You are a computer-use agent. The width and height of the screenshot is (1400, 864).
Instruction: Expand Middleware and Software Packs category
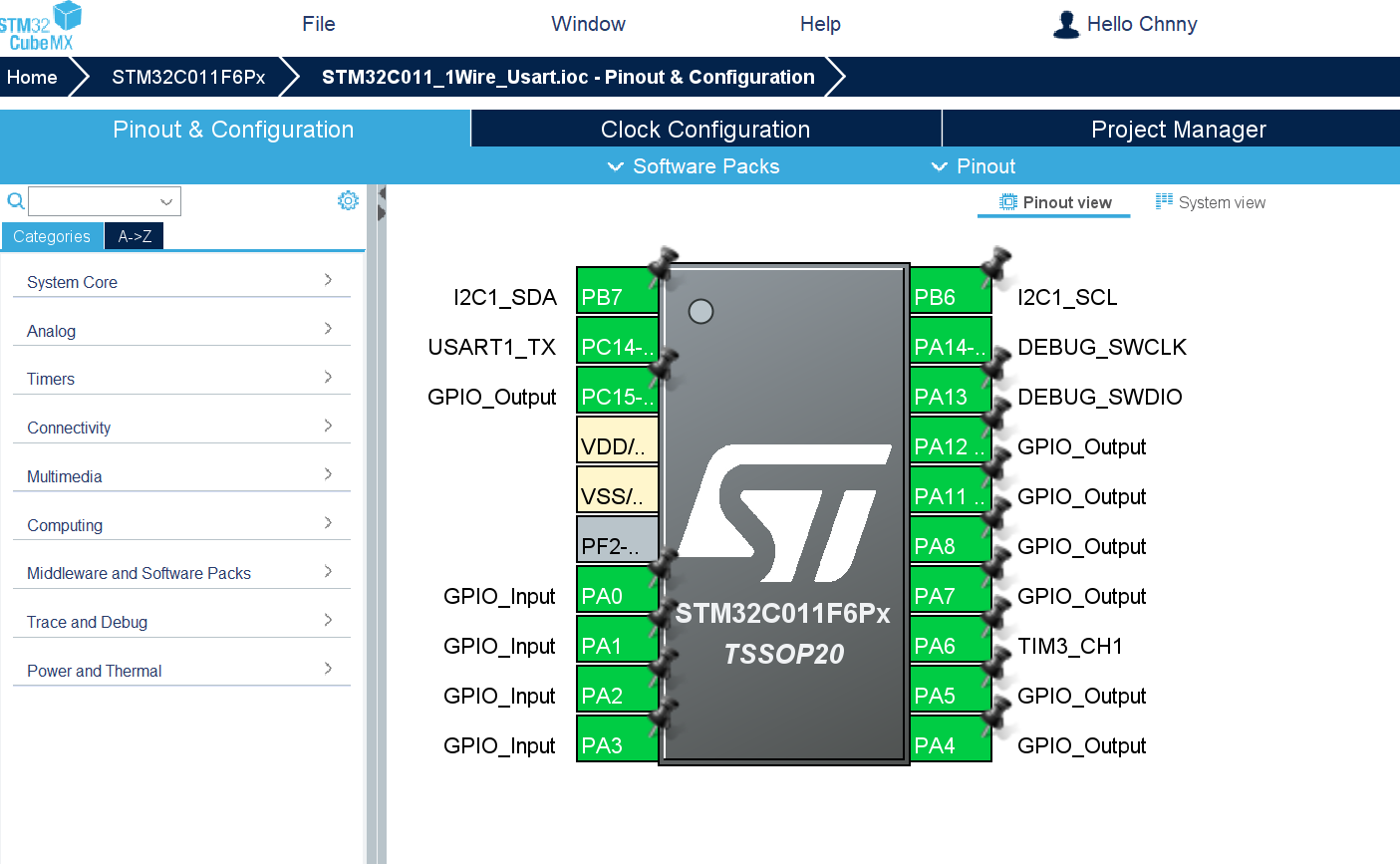pyautogui.click(x=181, y=573)
